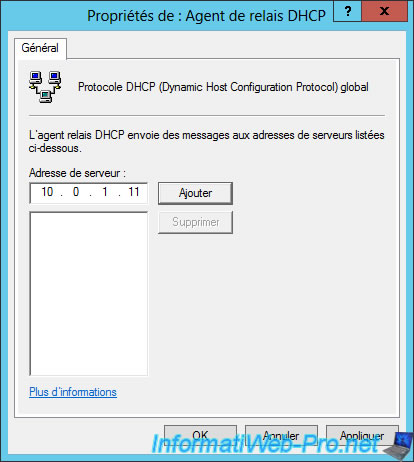Click the third IP octet showing 1

coord(105,192)
